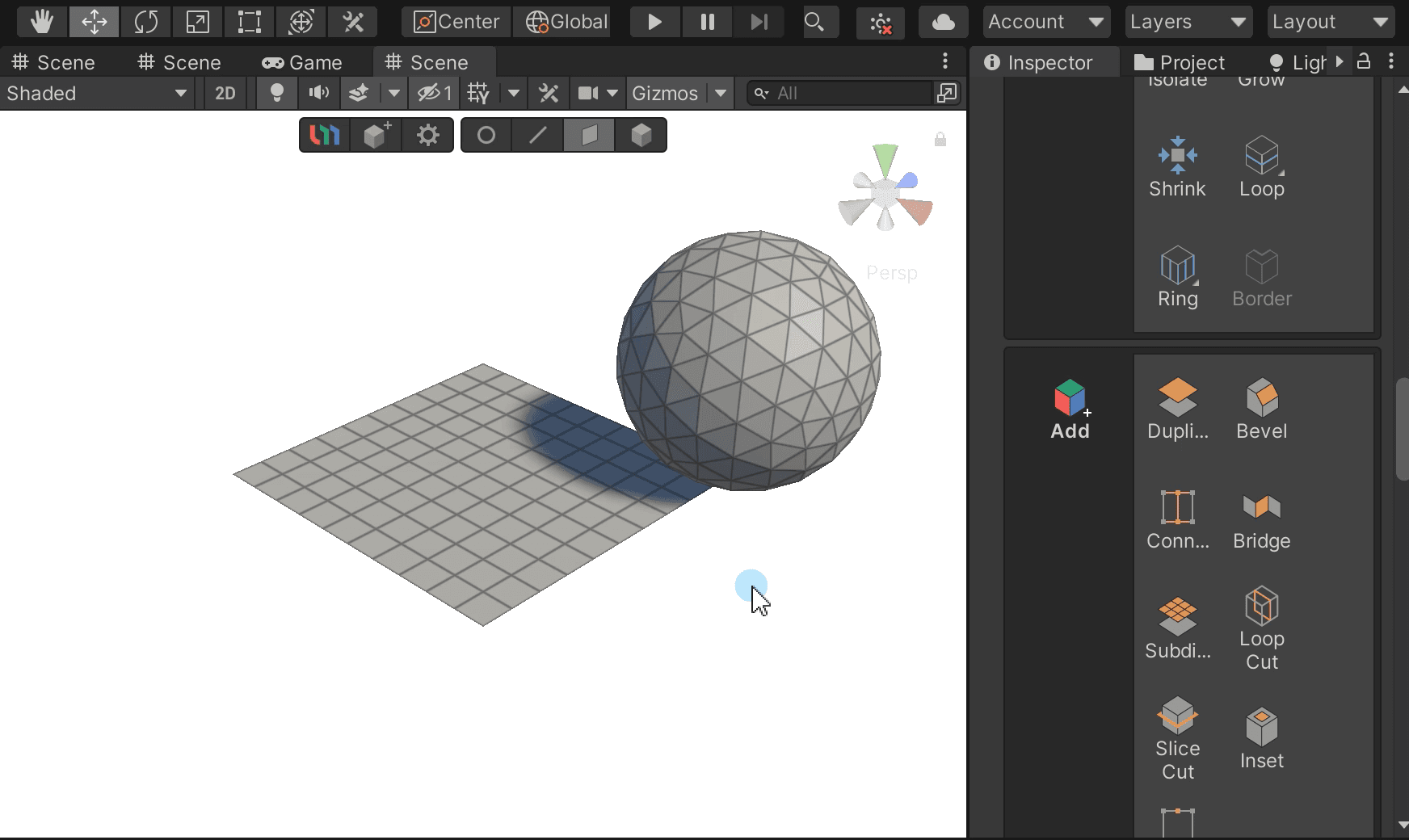Click the scene search type icon
The height and width of the screenshot is (840, 1409).
[x=947, y=93]
